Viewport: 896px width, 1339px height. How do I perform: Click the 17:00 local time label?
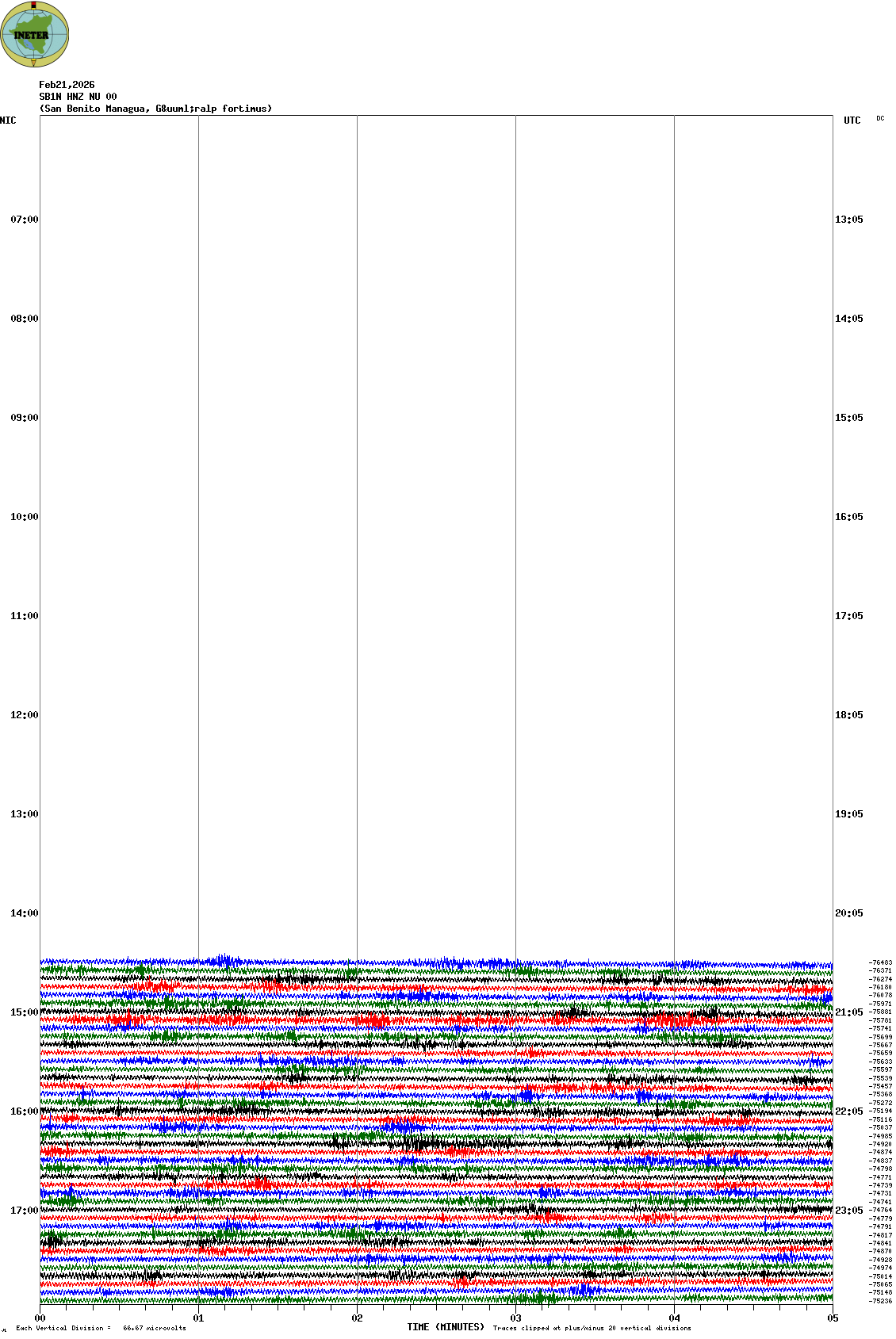tap(24, 1211)
